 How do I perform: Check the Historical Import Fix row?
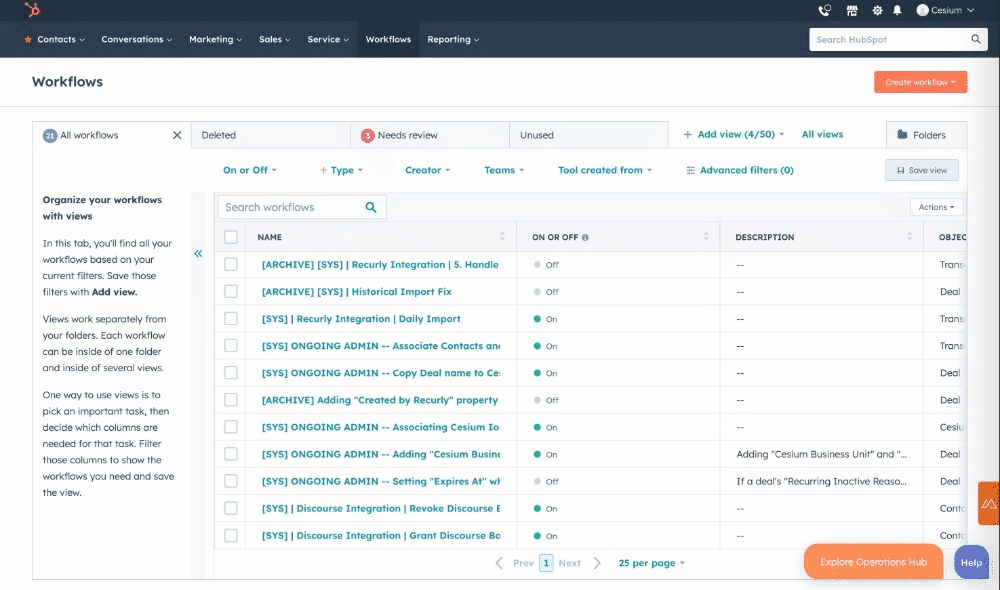(231, 291)
